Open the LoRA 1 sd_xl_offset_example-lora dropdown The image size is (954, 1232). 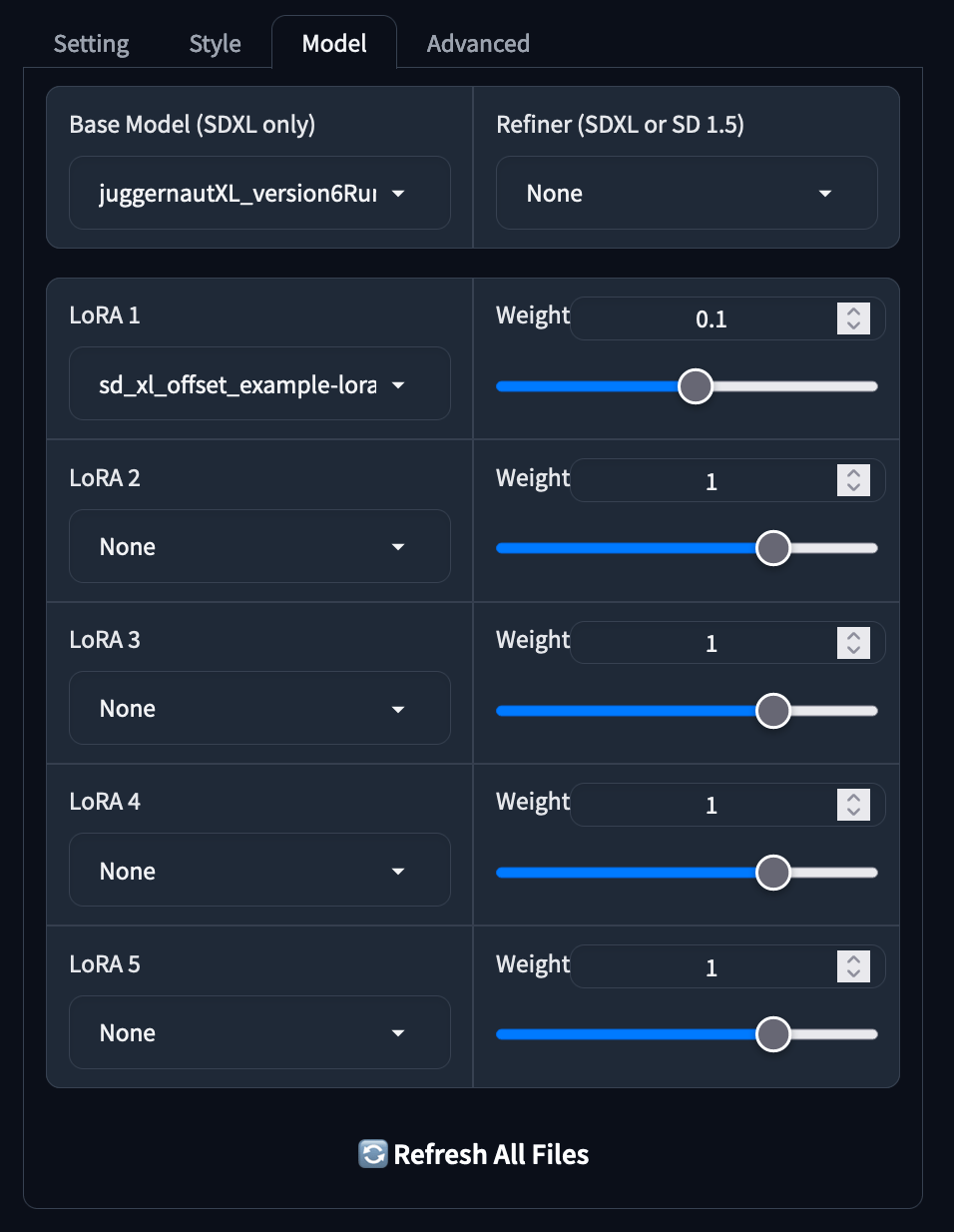tap(259, 384)
